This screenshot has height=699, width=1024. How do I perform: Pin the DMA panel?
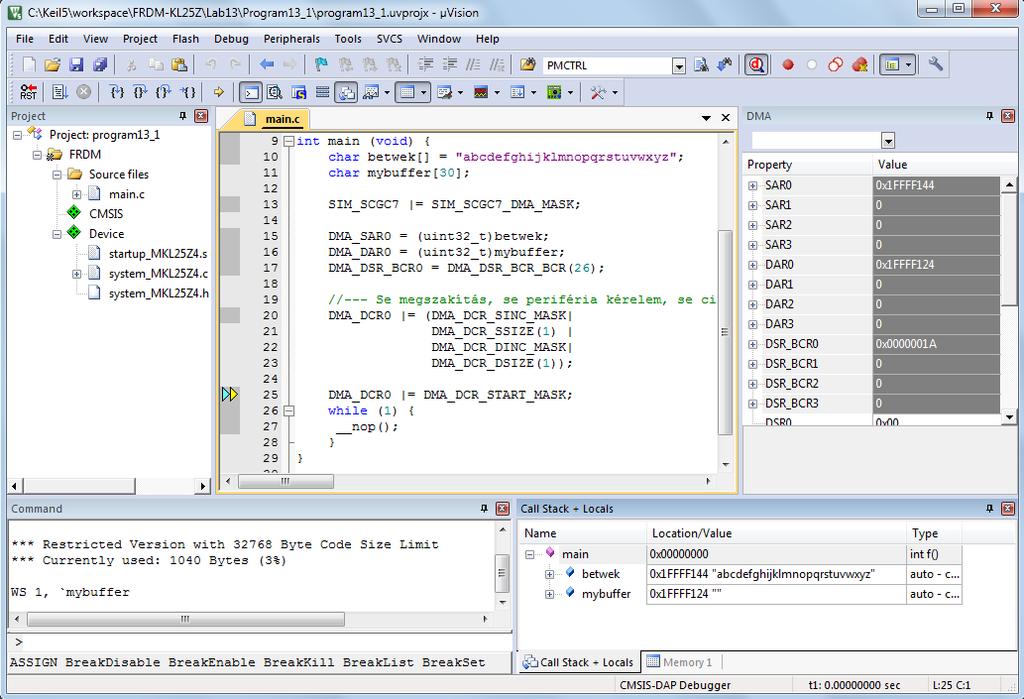coord(989,116)
